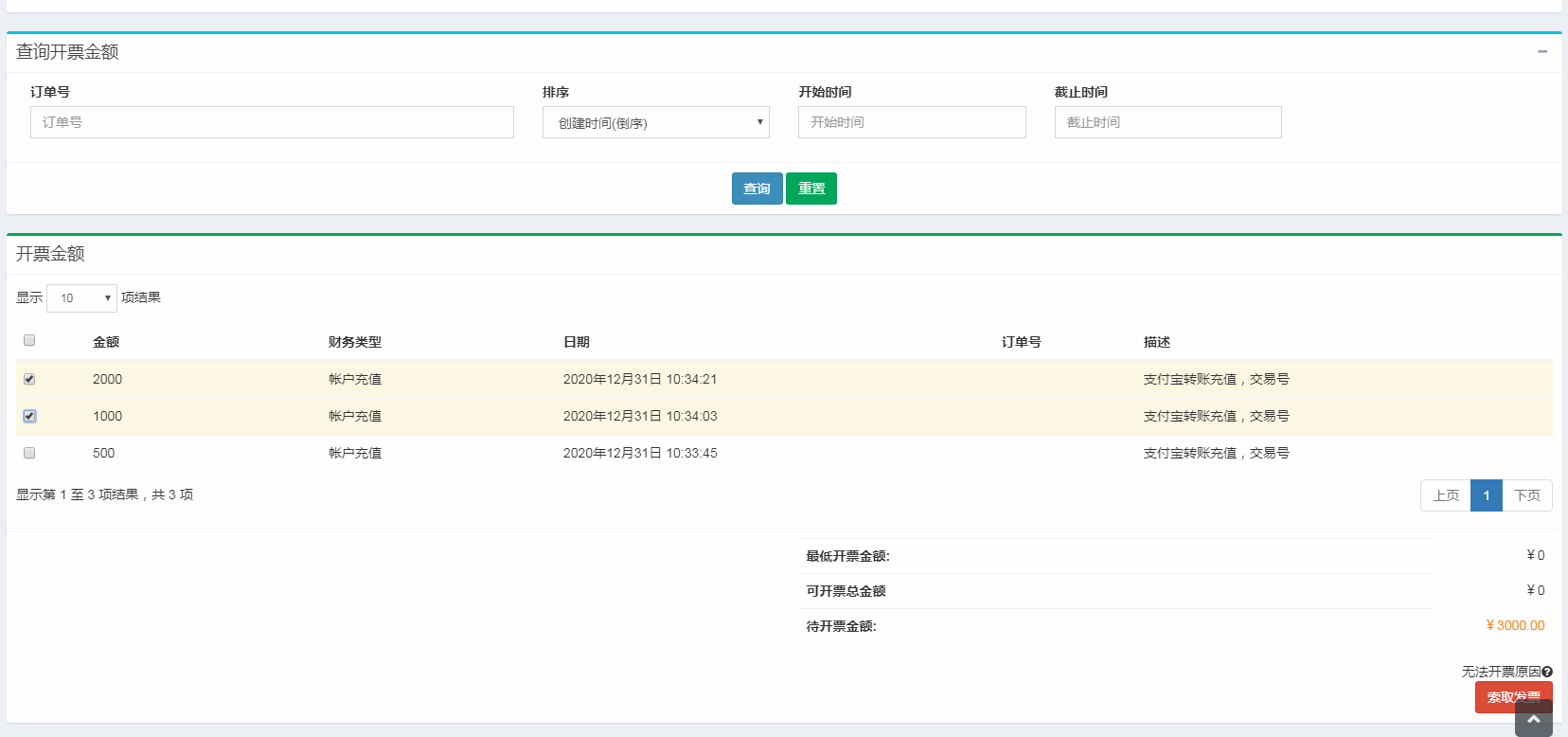Uncheck the checkbox for the 2000 row
Image resolution: width=1568 pixels, height=737 pixels.
[x=29, y=379]
